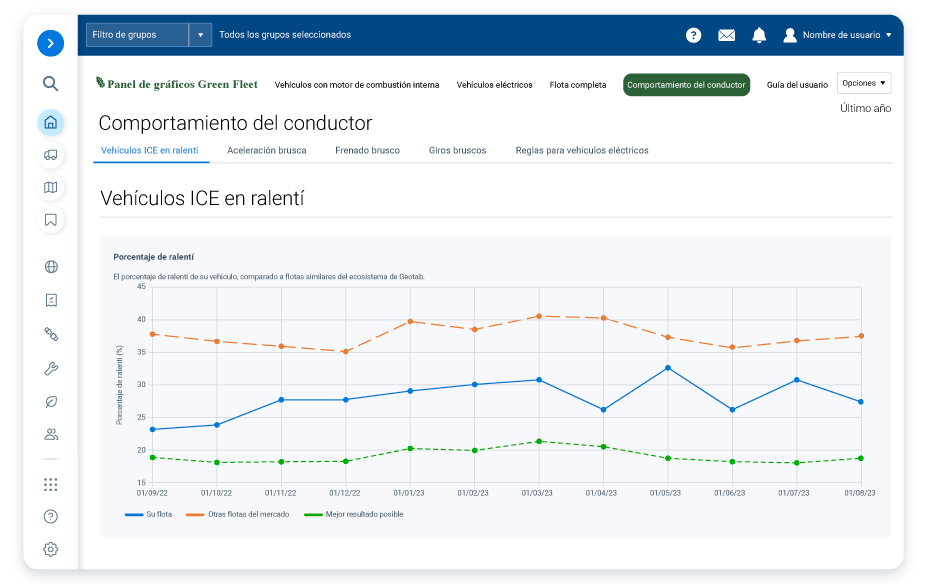Viewport: 927px width, 584px height.
Task: Open the Filtro de grupos dropdown arrow
Action: (x=199, y=34)
